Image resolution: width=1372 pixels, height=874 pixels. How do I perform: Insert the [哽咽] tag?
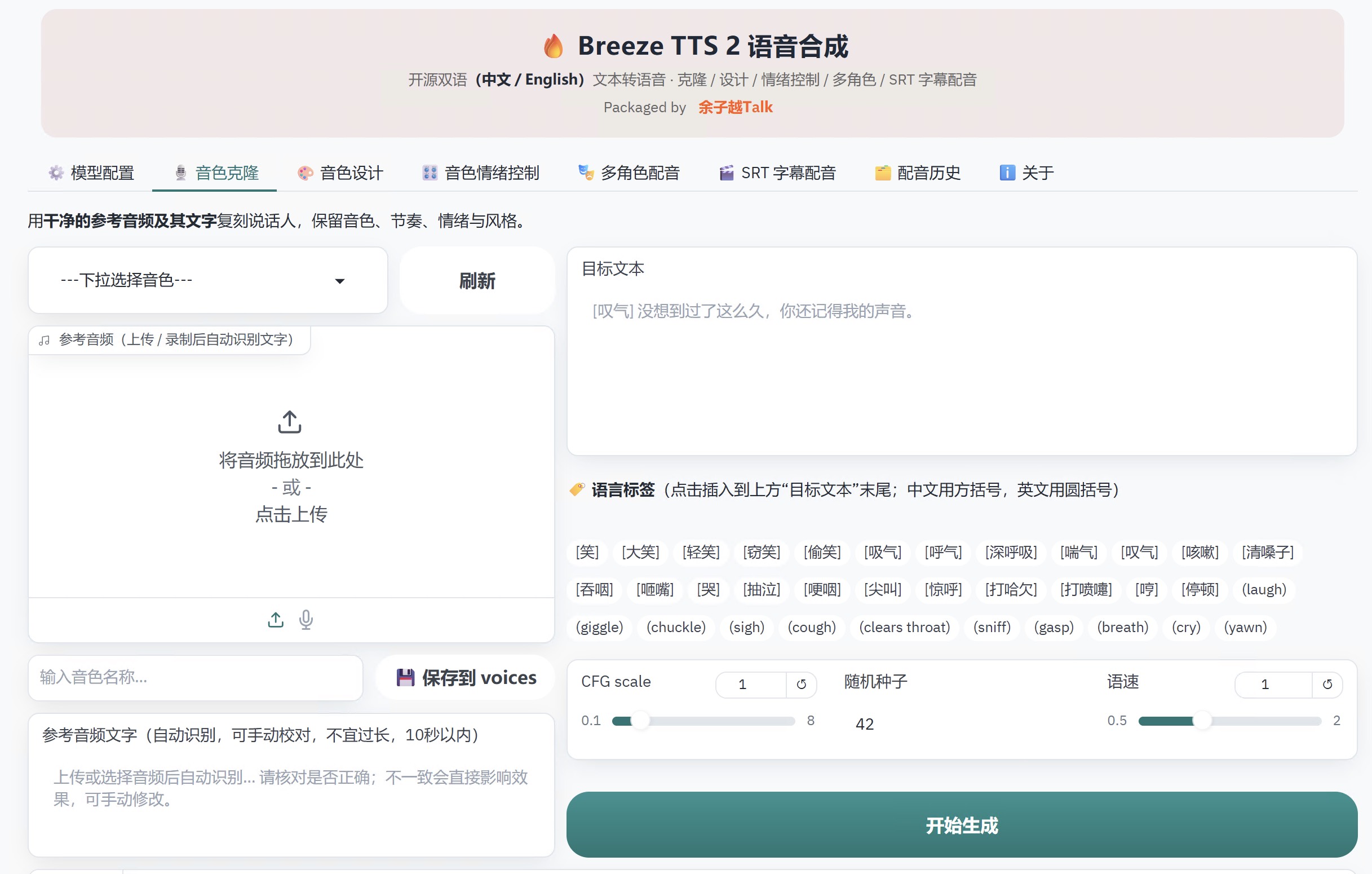pyautogui.click(x=822, y=589)
